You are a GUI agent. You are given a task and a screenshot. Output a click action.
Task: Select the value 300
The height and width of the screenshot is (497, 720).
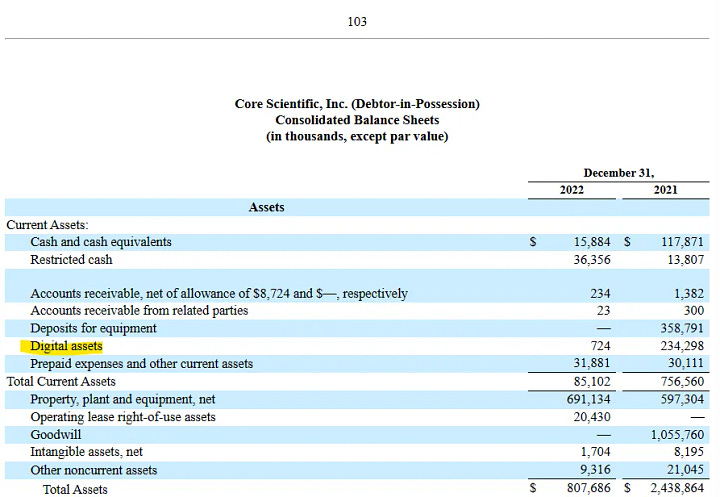coord(693,311)
